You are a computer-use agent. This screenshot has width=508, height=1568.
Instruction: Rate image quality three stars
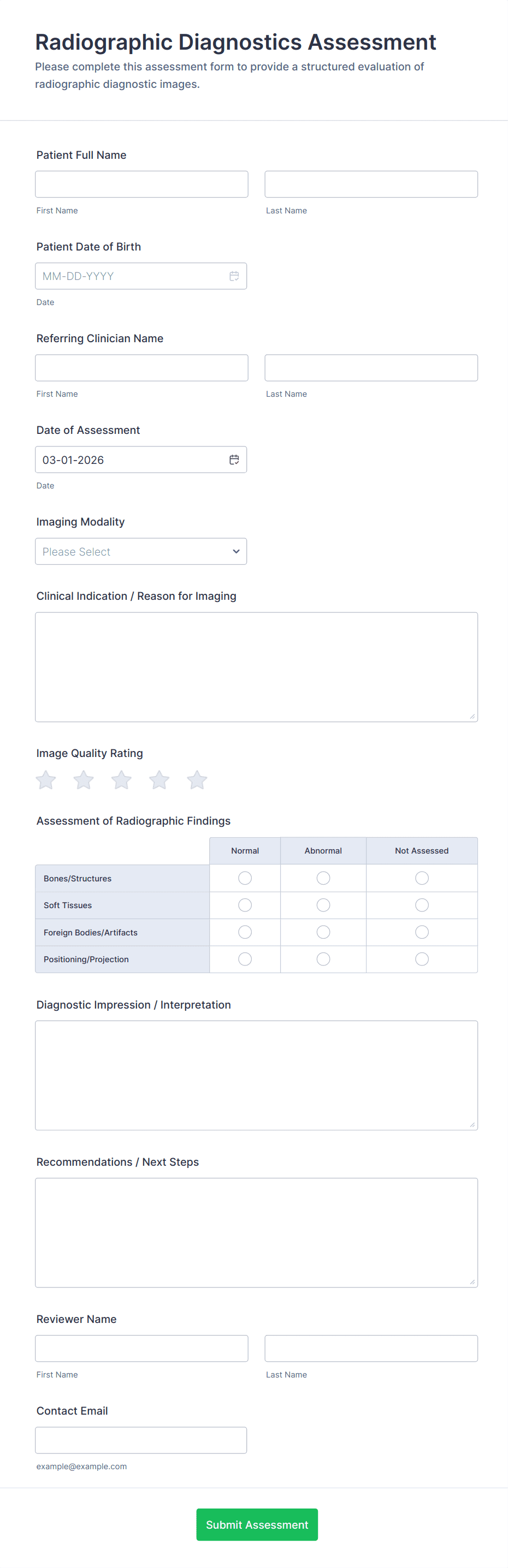[121, 780]
